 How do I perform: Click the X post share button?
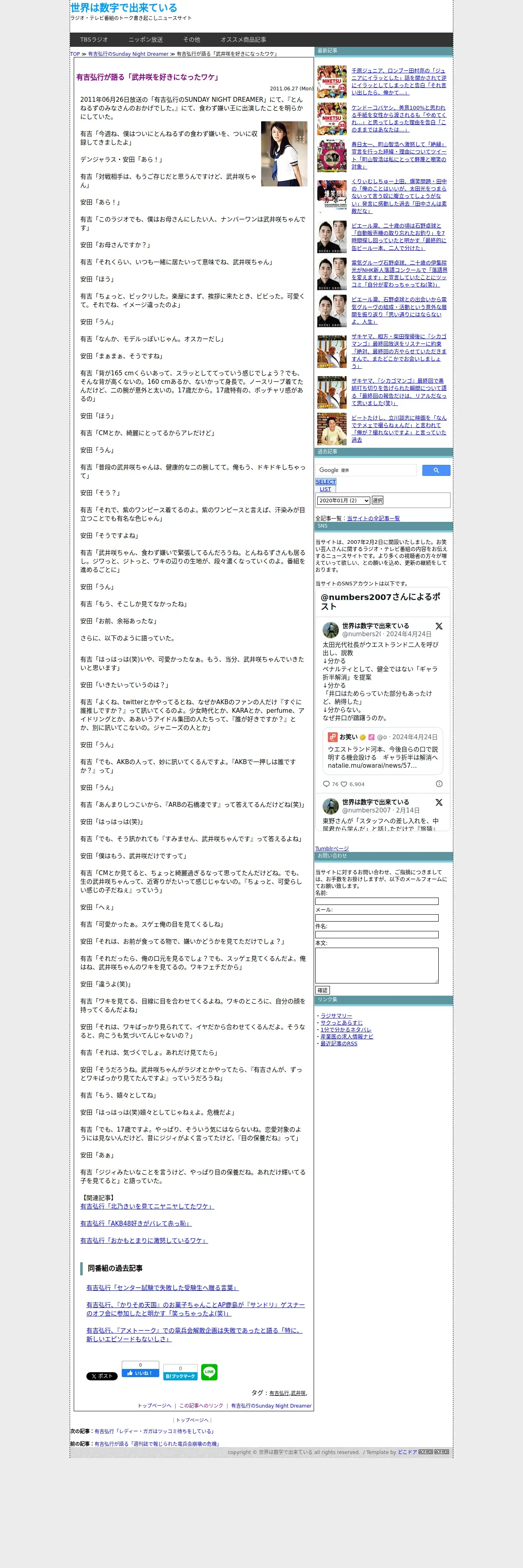(x=102, y=1375)
